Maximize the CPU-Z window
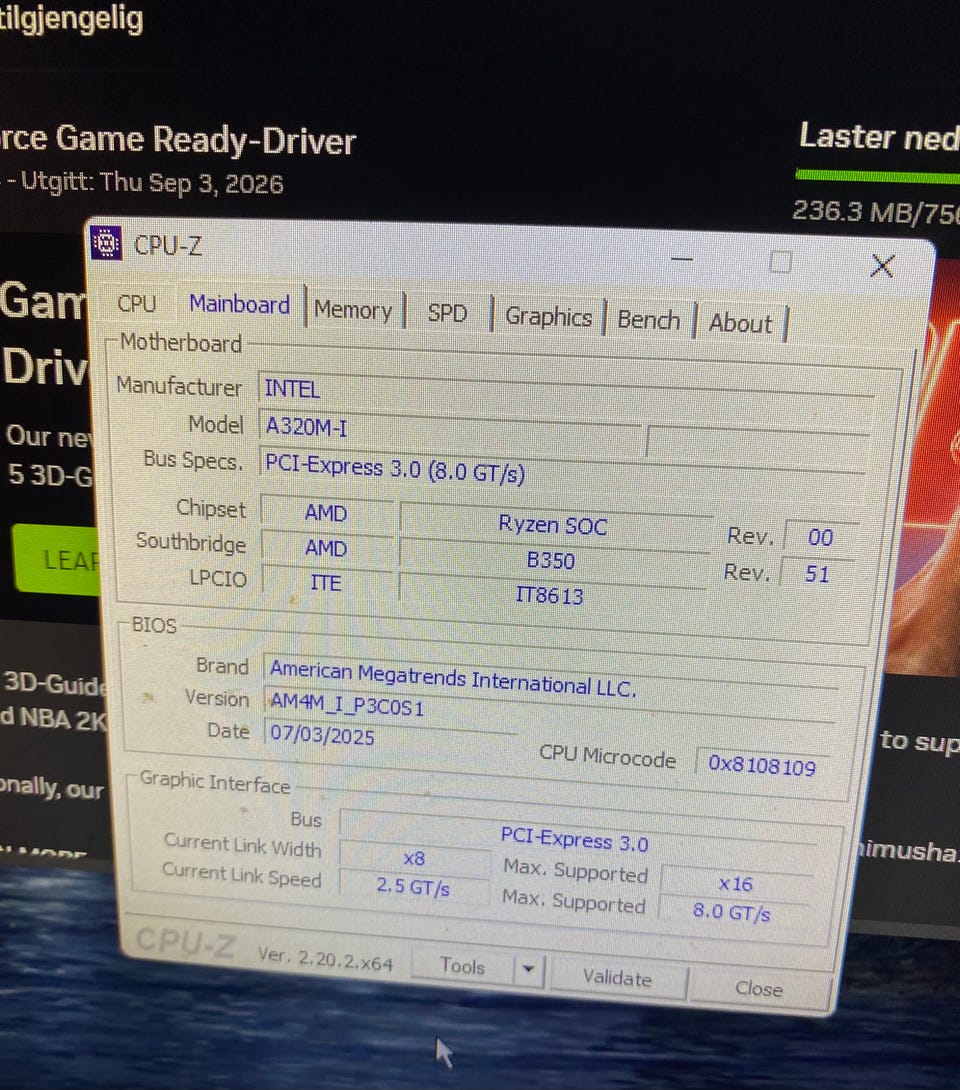960x1090 pixels. [780, 262]
